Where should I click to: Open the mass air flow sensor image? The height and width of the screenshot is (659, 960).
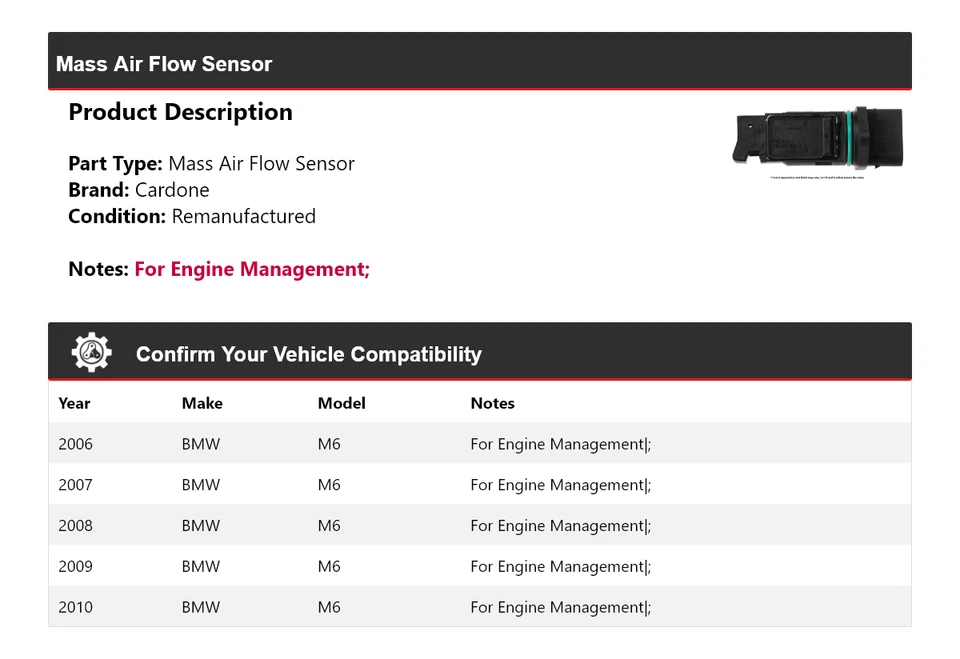(x=818, y=140)
